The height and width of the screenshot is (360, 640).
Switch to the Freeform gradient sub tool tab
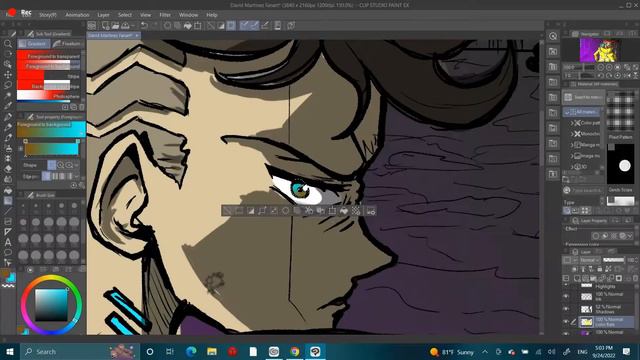(68, 44)
